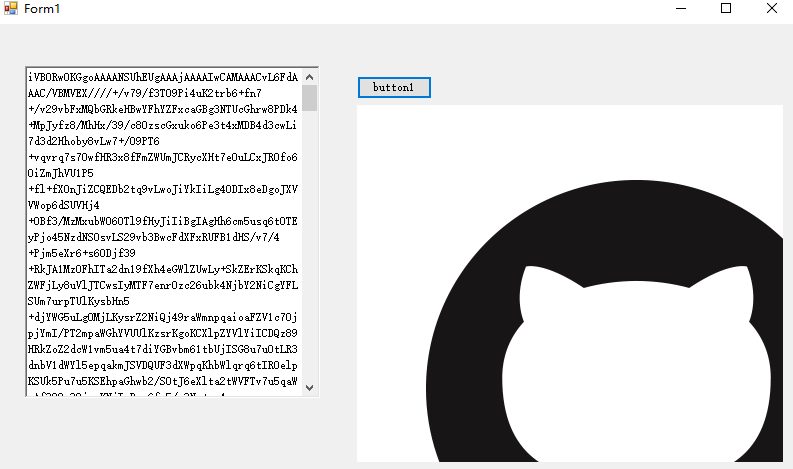Close the Form1 window
This screenshot has height=469, width=793.
pos(771,8)
